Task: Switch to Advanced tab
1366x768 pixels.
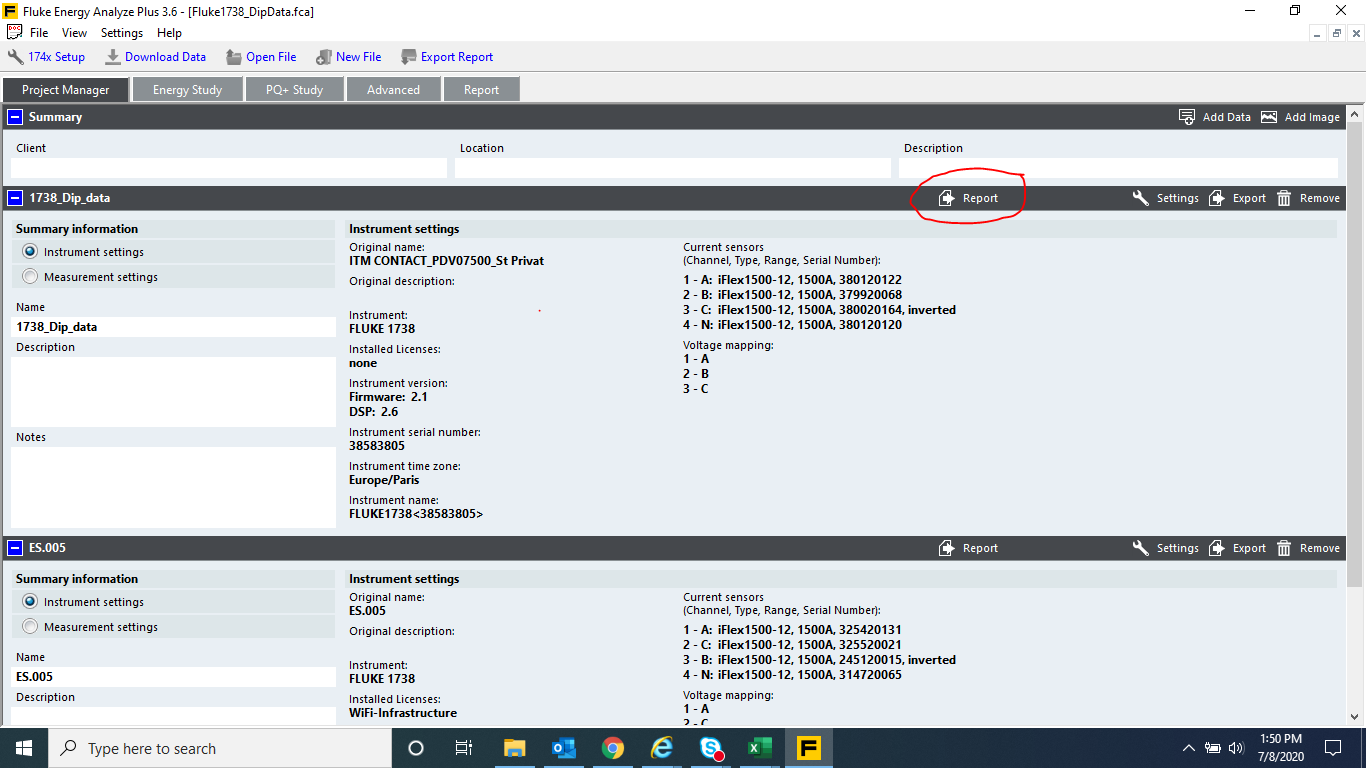Action: pos(393,89)
